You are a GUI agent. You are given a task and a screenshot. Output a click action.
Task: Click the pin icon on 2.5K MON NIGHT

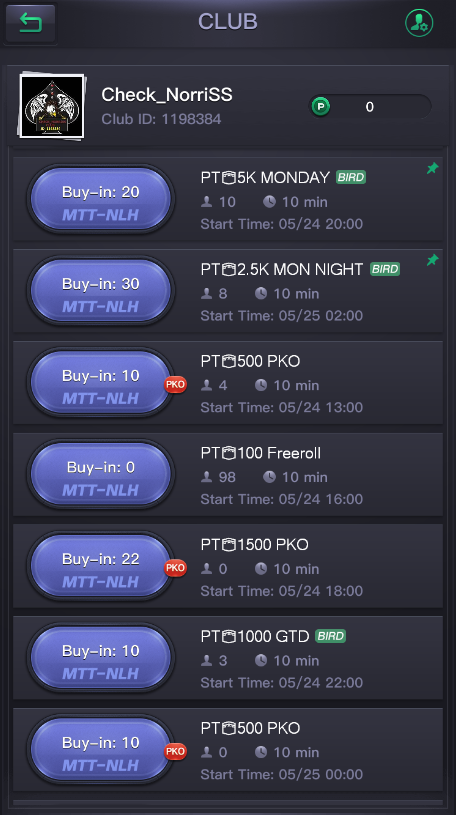pyautogui.click(x=432, y=260)
